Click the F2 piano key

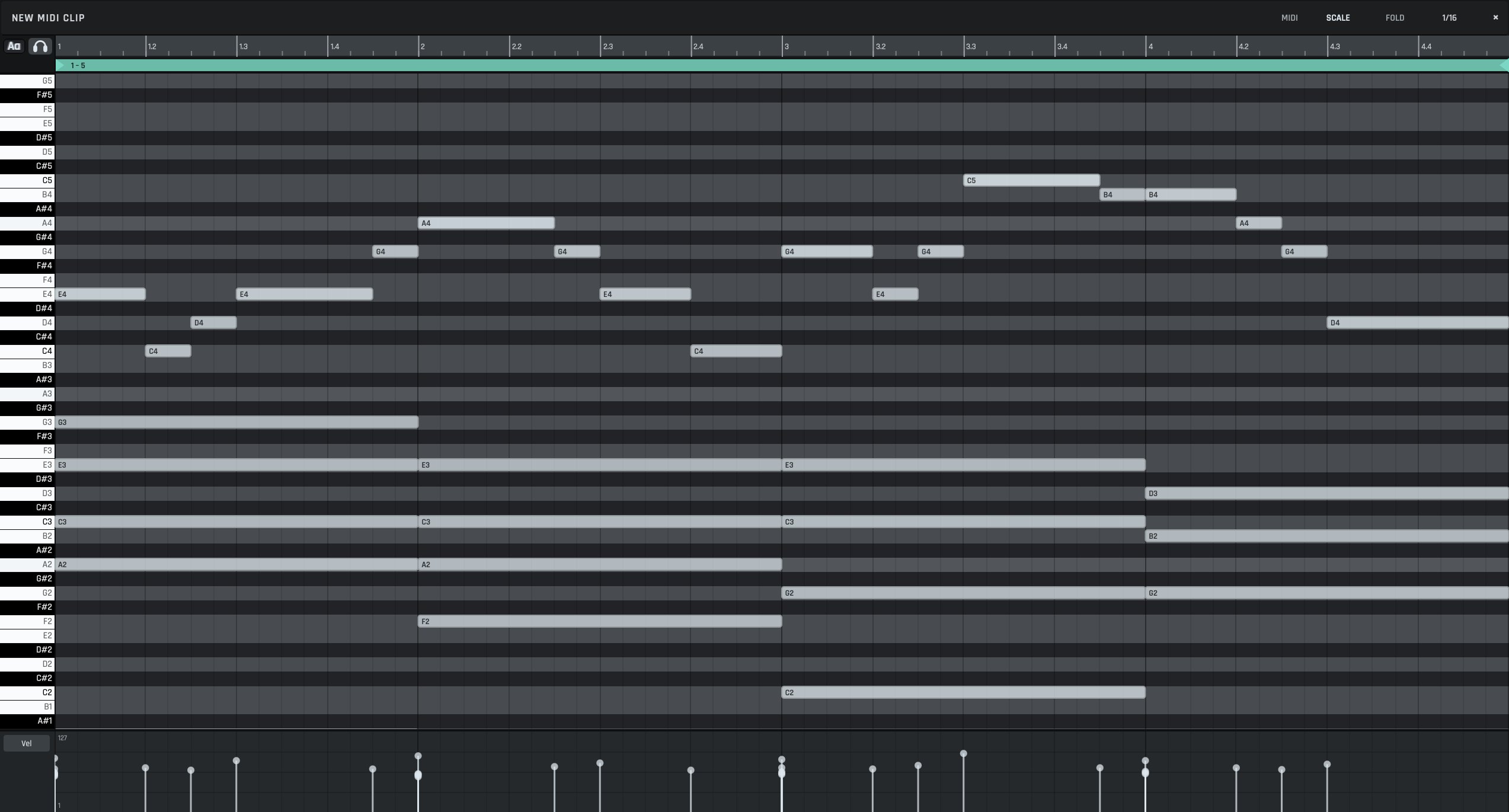point(27,621)
